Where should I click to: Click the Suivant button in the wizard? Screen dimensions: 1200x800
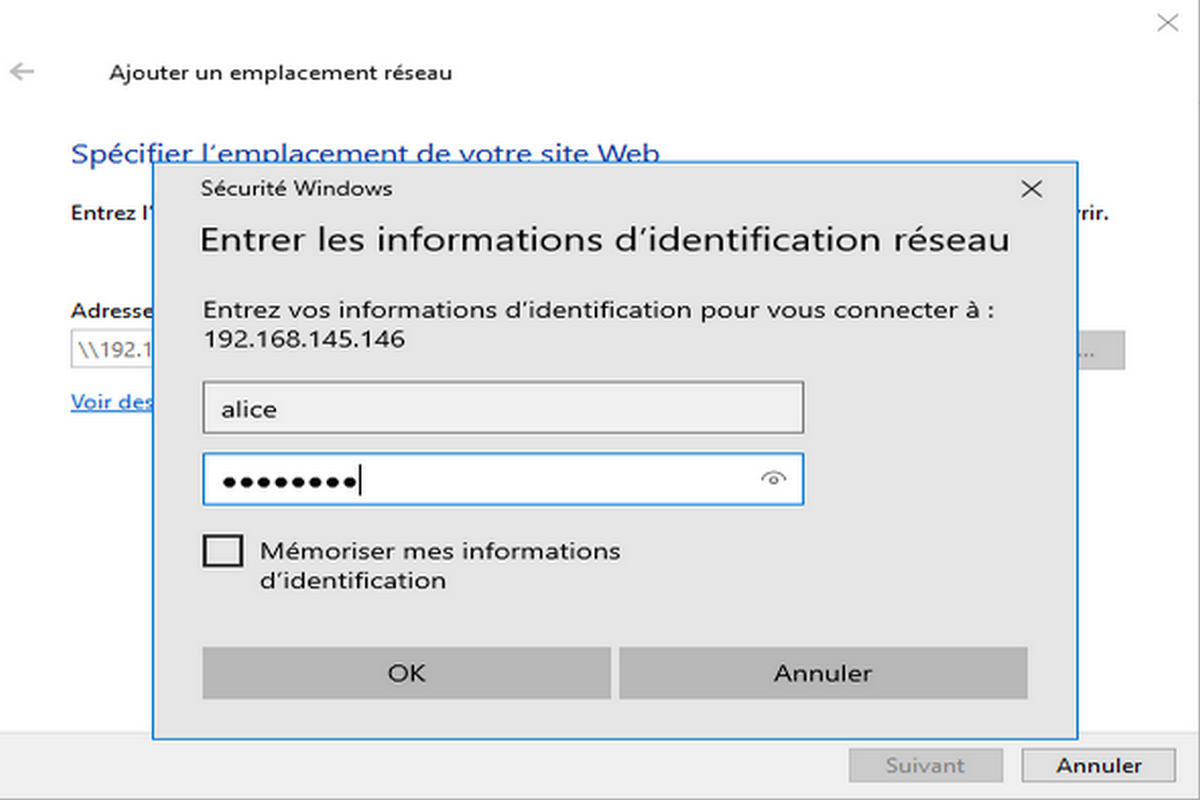click(924, 766)
